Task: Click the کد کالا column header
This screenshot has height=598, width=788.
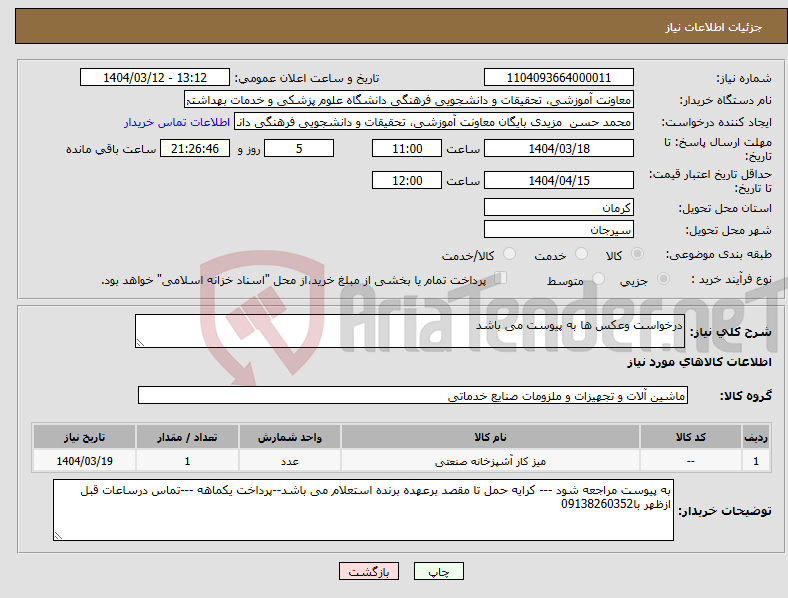Action: coord(691,437)
